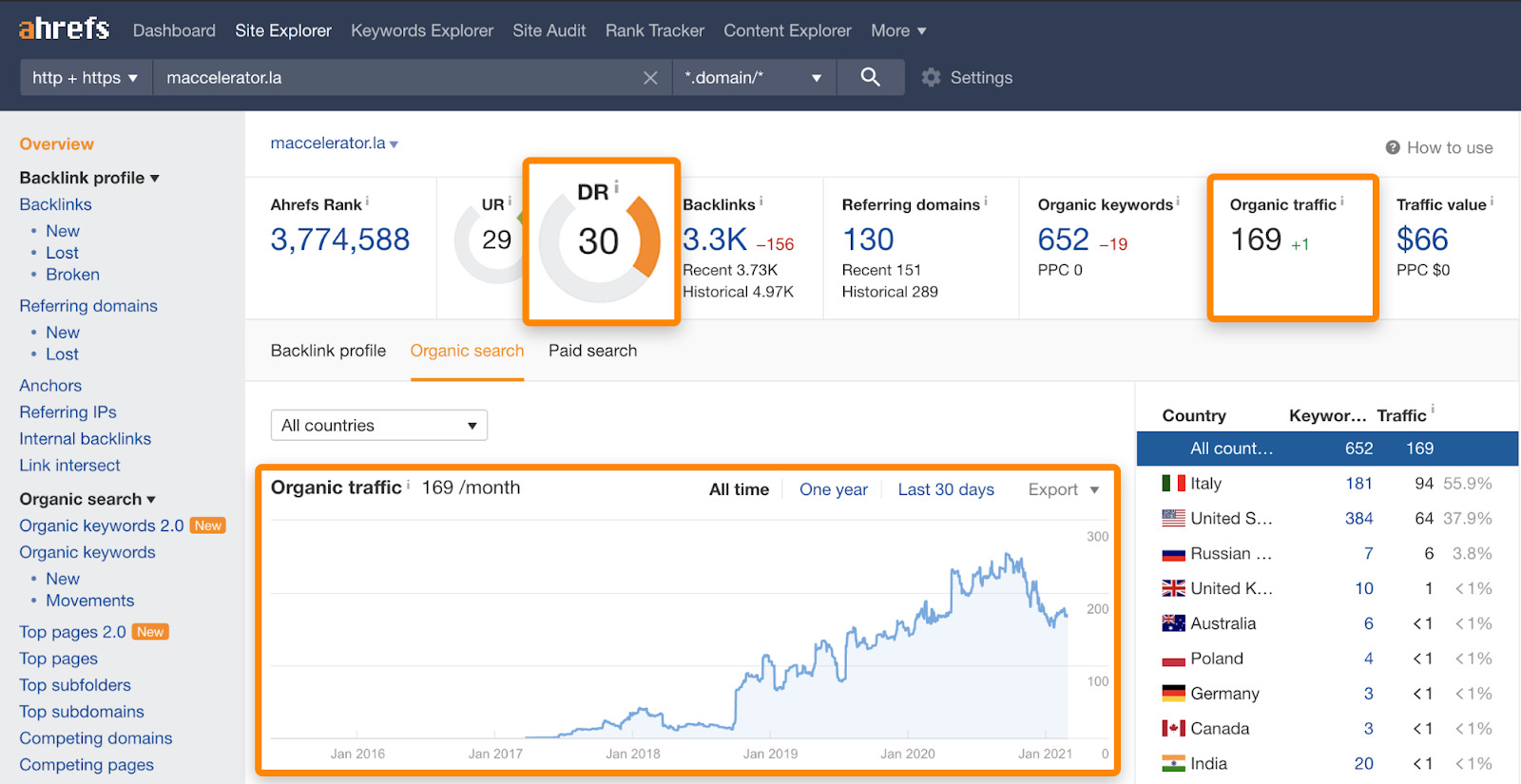Click the Ahrefs logo
Screen dimensions: 1521x784
[x=64, y=29]
